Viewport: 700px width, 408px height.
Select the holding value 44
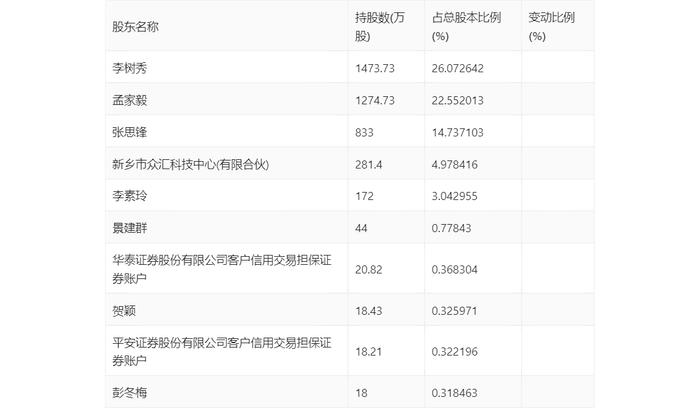point(361,228)
